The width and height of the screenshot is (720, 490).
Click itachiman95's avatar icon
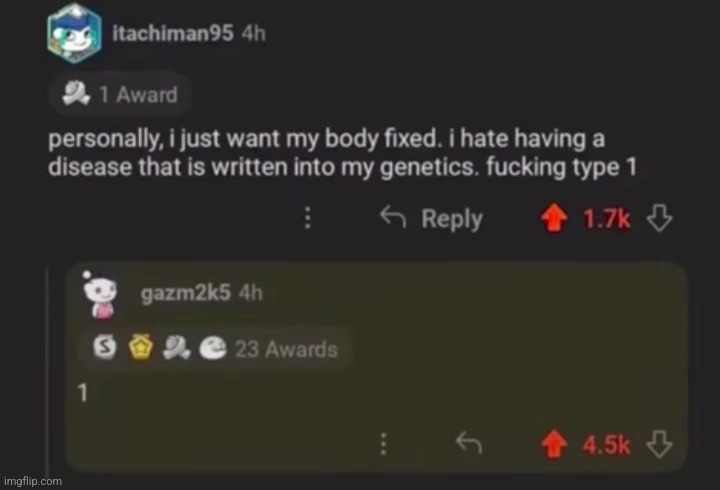(x=73, y=33)
